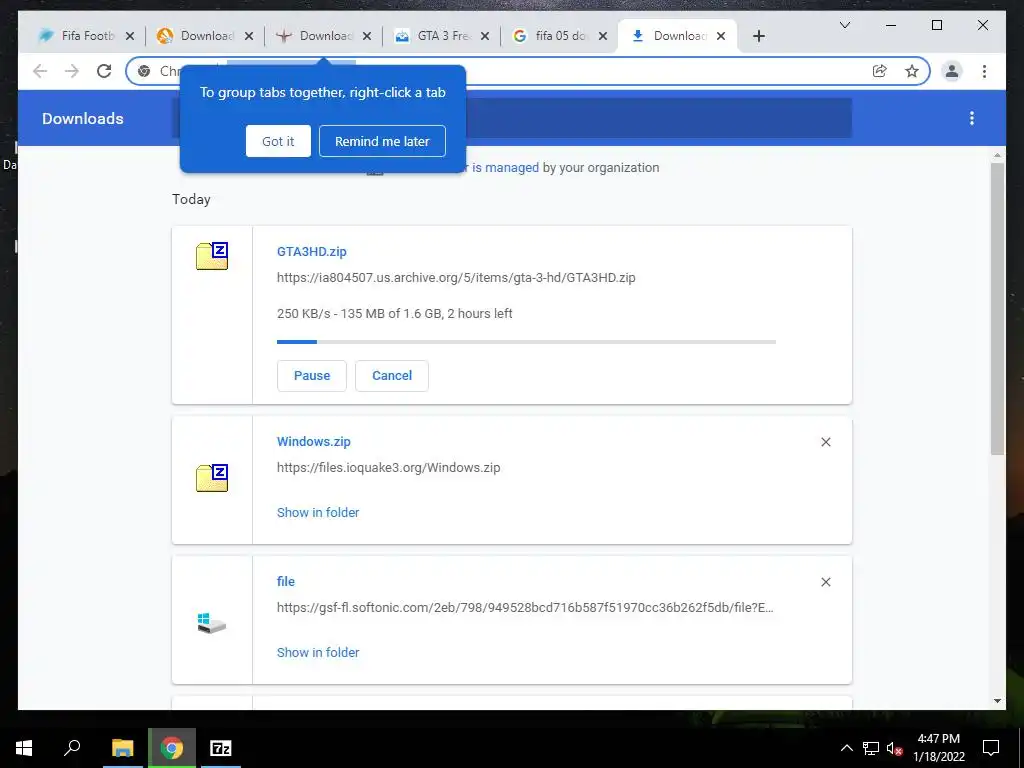
Task: Open Windows taskbar search
Action: click(72, 748)
